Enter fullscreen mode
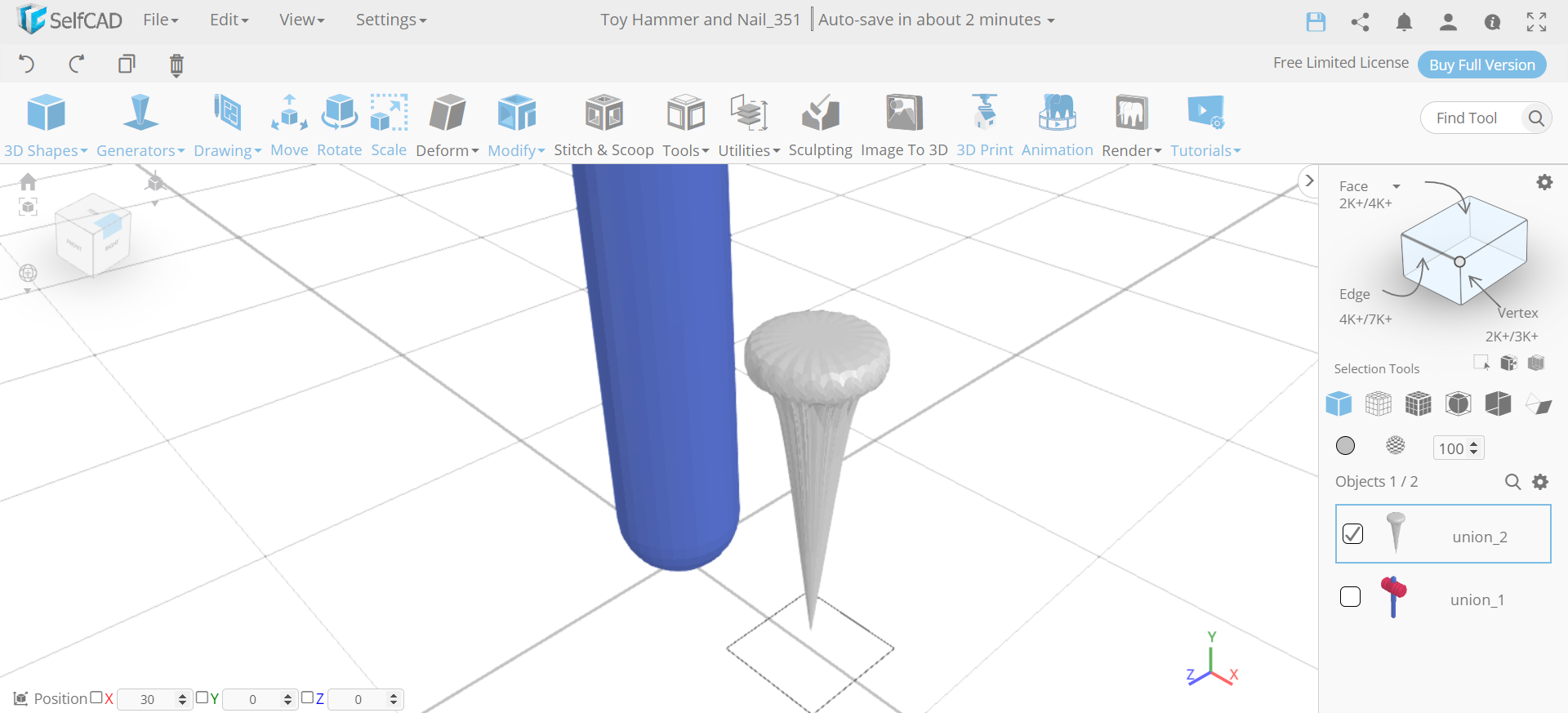This screenshot has height=713, width=1568. (1536, 22)
